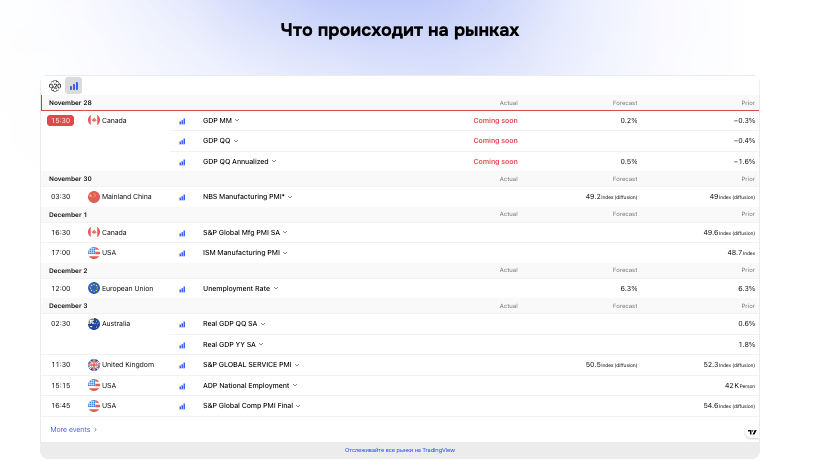Viewport: 814px width, 476px height.
Task: Expand S&P Global Comp PMI Final event
Action: (298, 406)
